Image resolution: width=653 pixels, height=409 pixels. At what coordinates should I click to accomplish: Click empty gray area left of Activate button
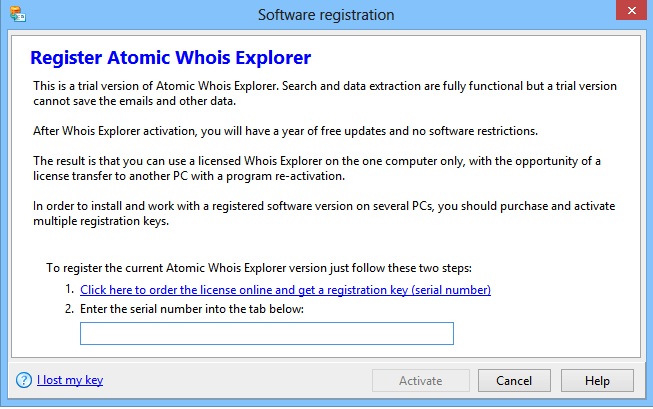(x=240, y=380)
